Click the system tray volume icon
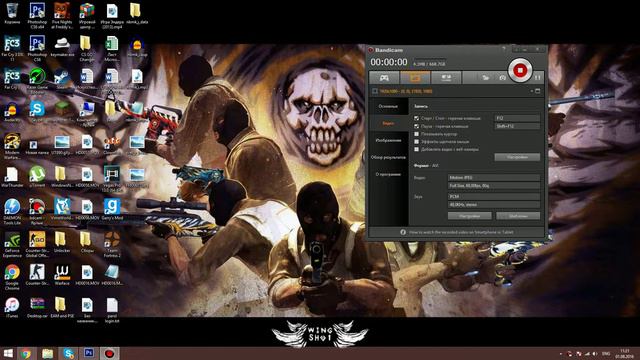The height and width of the screenshot is (360, 640). [595, 353]
